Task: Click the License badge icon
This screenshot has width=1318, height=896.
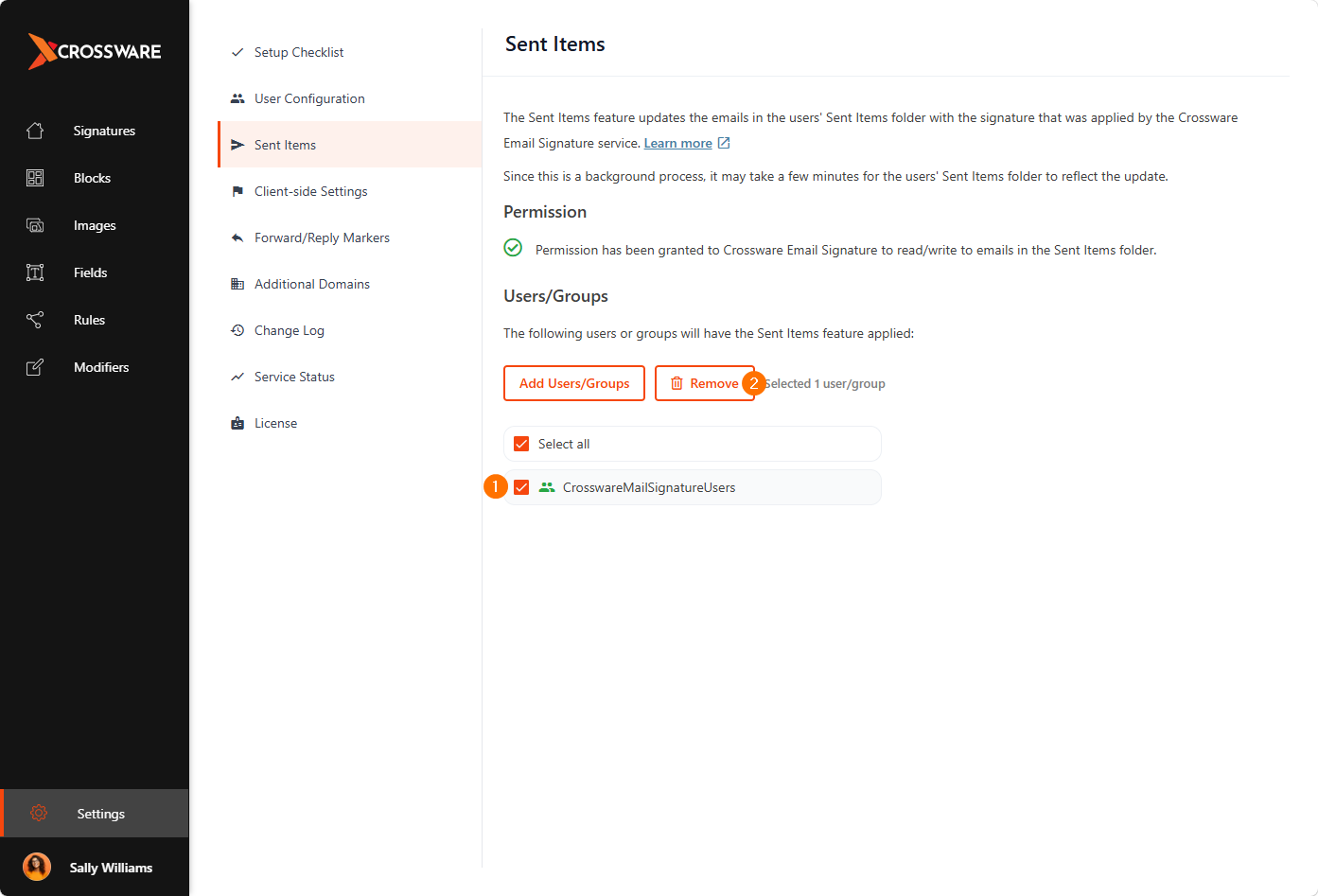Action: point(237,423)
